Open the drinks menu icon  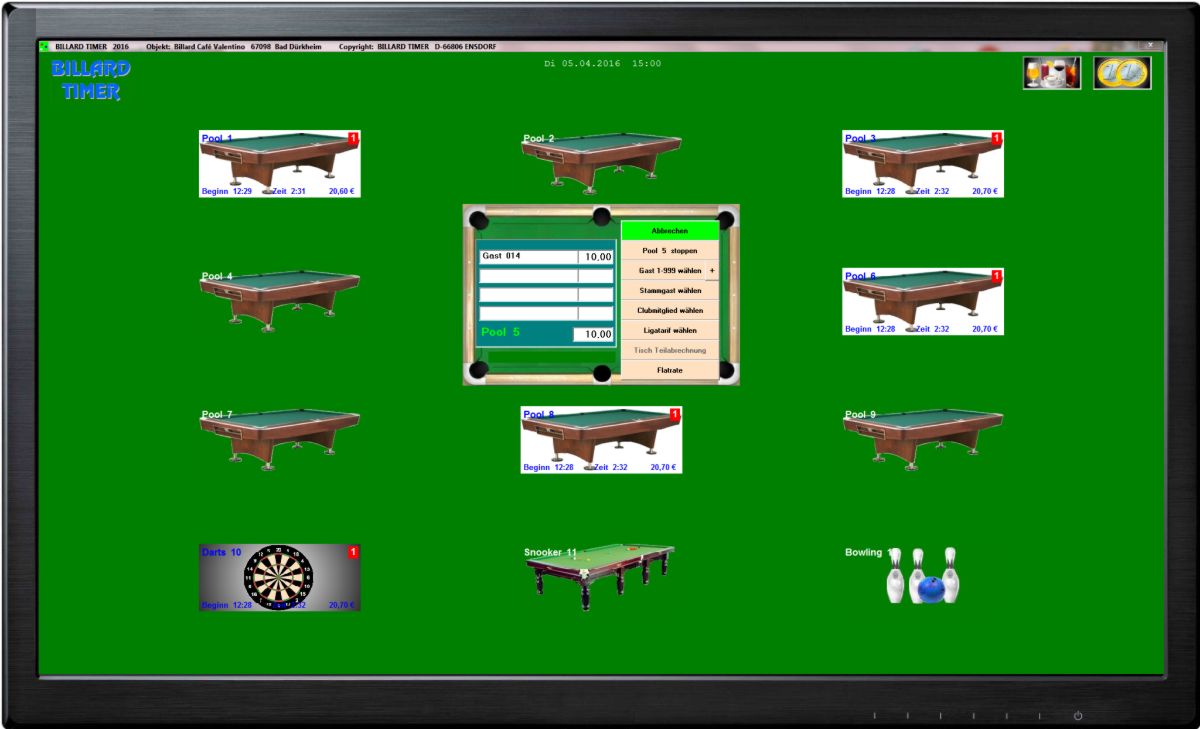click(1051, 73)
